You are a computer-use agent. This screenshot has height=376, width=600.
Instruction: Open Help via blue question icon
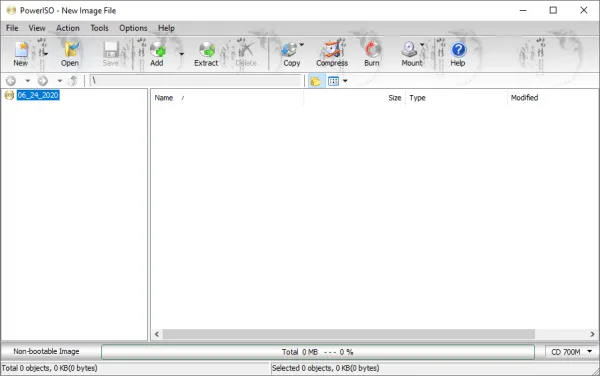tap(458, 50)
